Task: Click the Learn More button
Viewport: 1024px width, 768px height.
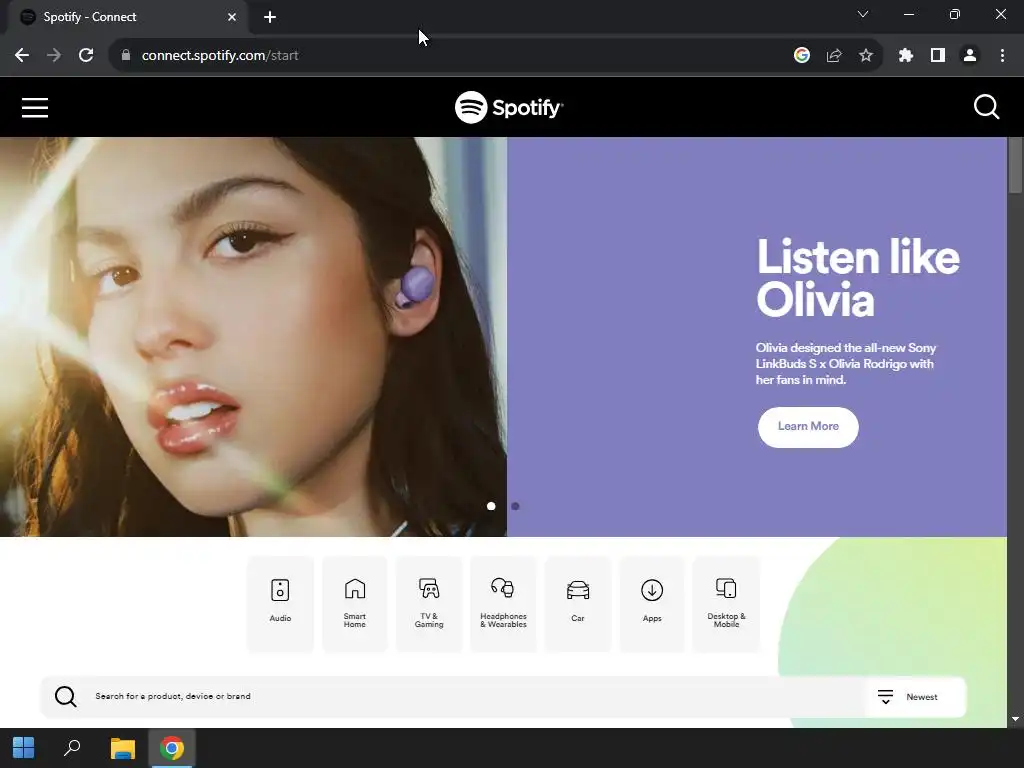Action: 808,427
